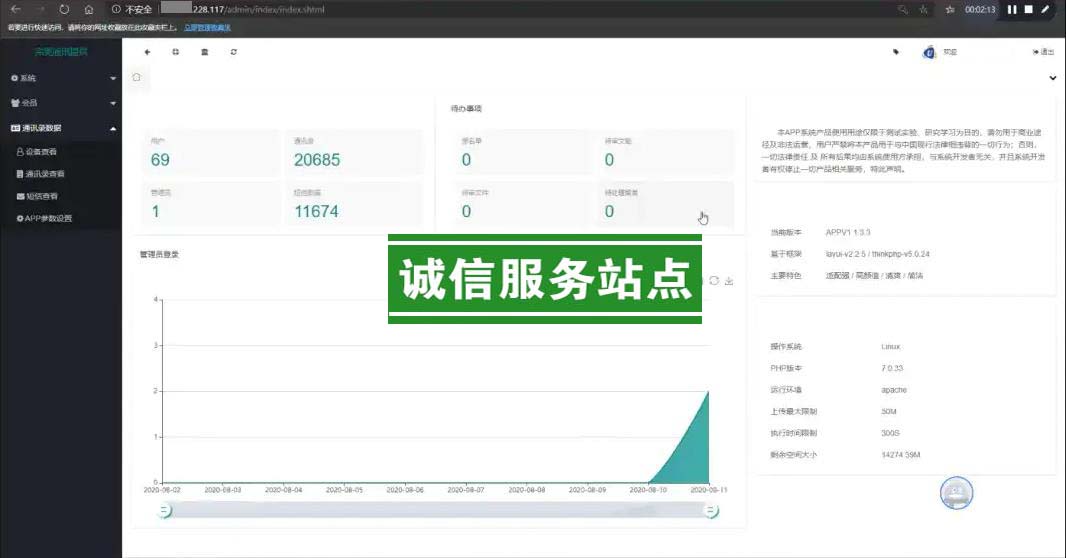The height and width of the screenshot is (558, 1066).
Task: Stop the screen recording
Action: tap(1028, 9)
